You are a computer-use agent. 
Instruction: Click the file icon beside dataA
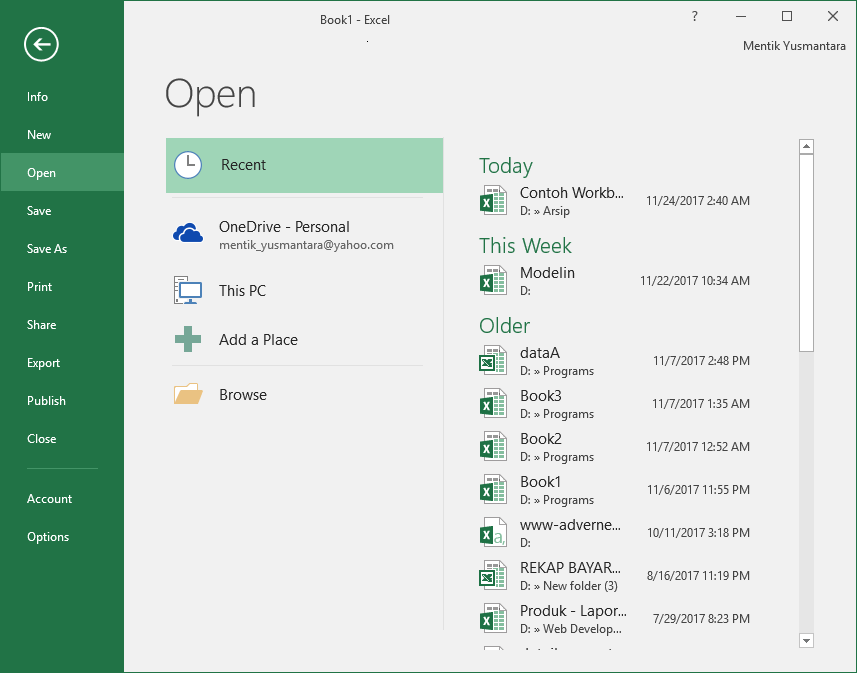(x=493, y=360)
